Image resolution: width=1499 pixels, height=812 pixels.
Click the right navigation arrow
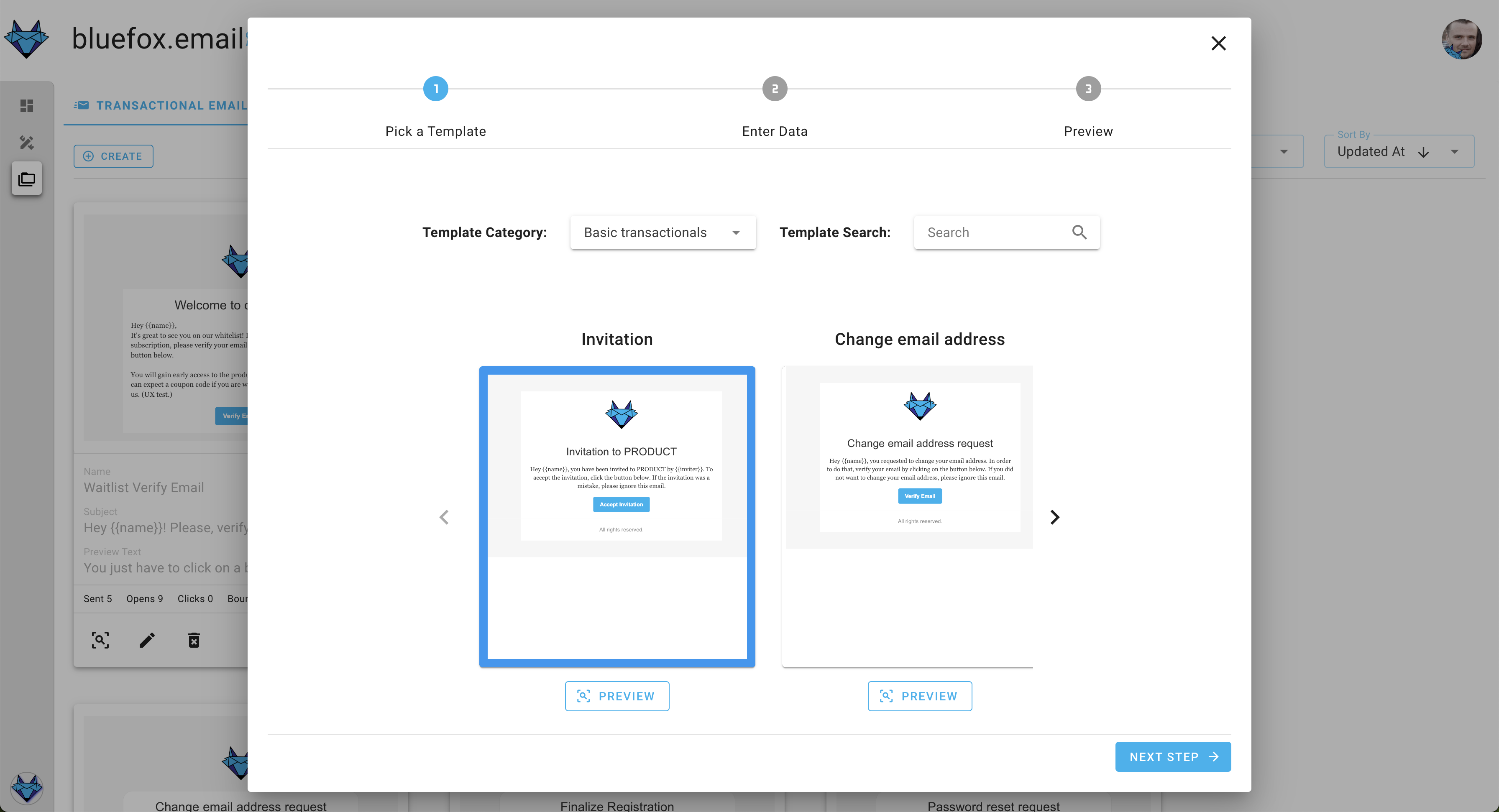pyautogui.click(x=1053, y=517)
